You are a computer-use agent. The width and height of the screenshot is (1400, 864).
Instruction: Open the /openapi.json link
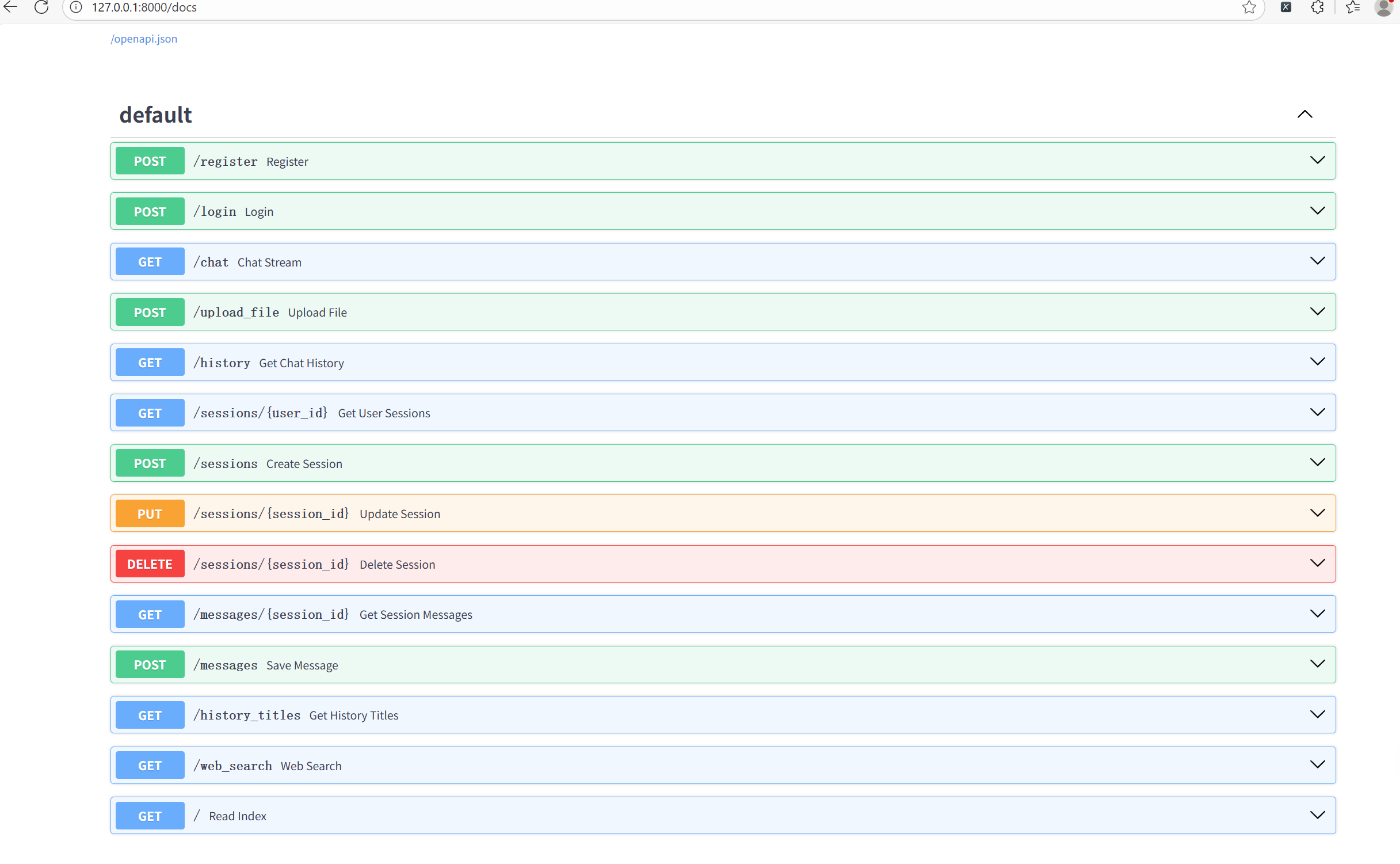click(x=144, y=39)
